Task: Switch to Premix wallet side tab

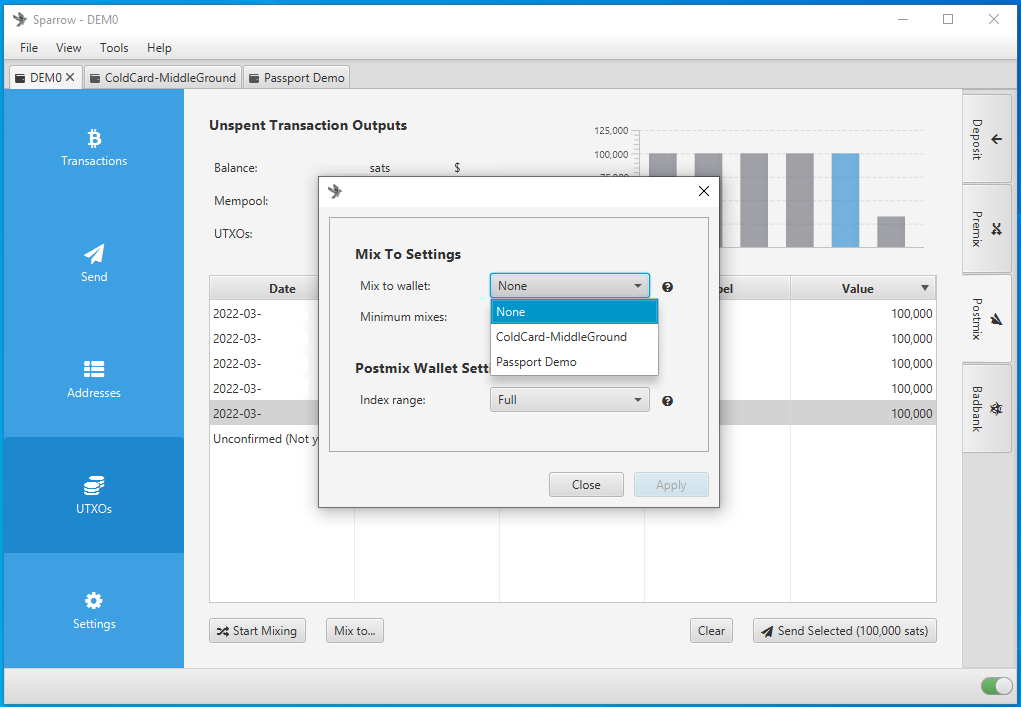Action: point(986,229)
